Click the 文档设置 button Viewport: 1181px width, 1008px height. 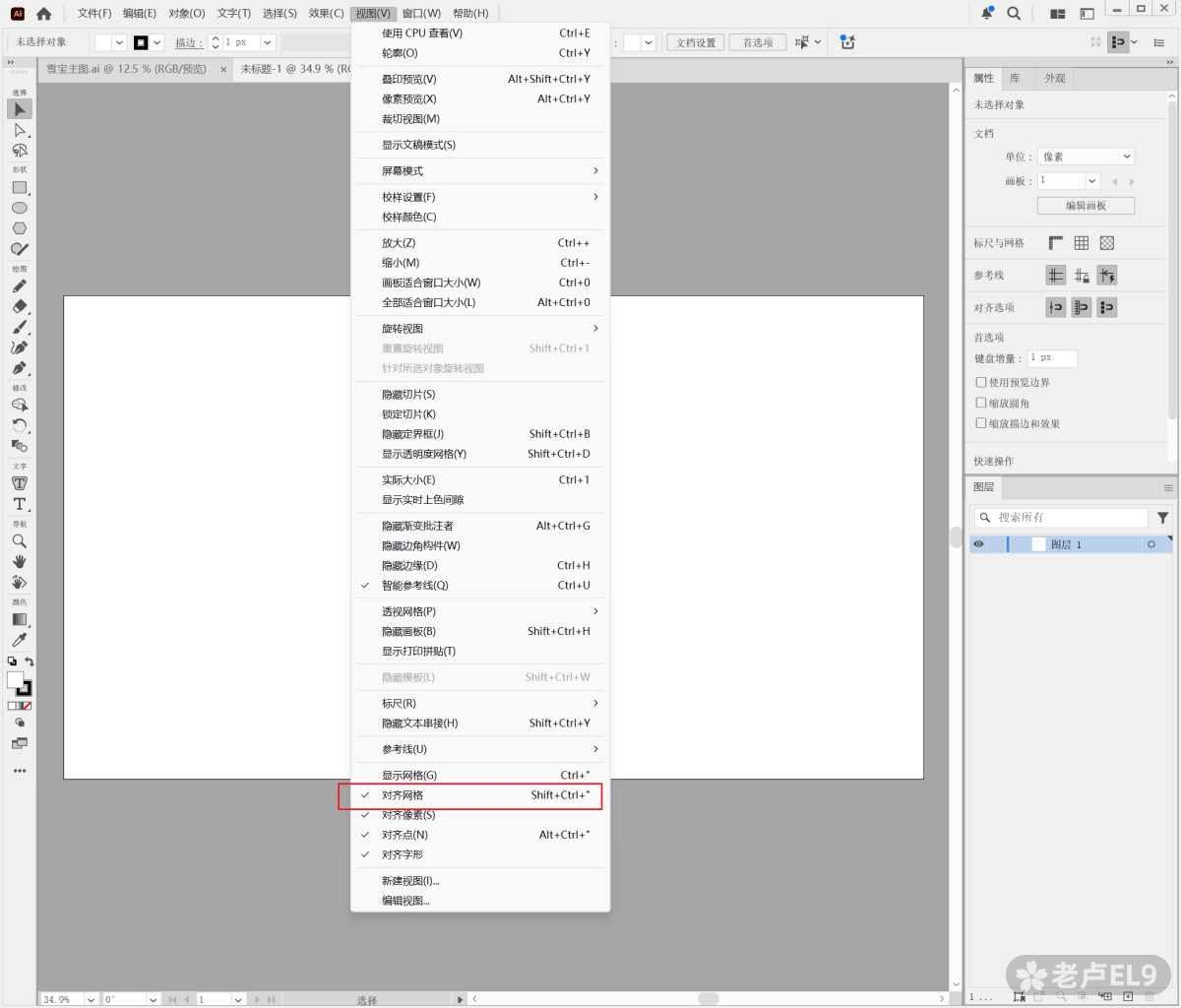pyautogui.click(x=697, y=42)
